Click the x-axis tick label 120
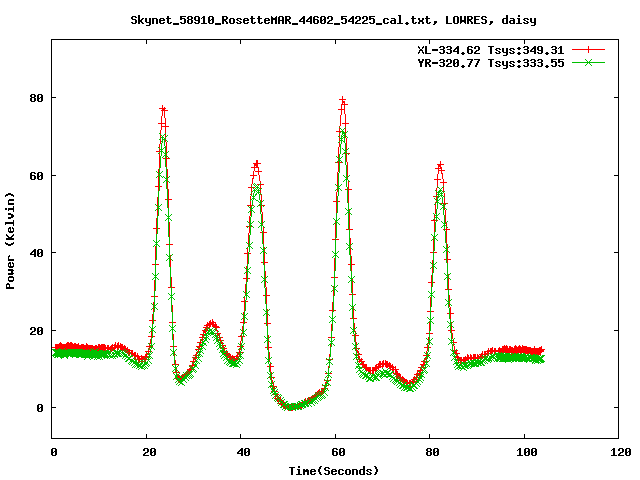The height and width of the screenshot is (480, 640). (x=621, y=452)
